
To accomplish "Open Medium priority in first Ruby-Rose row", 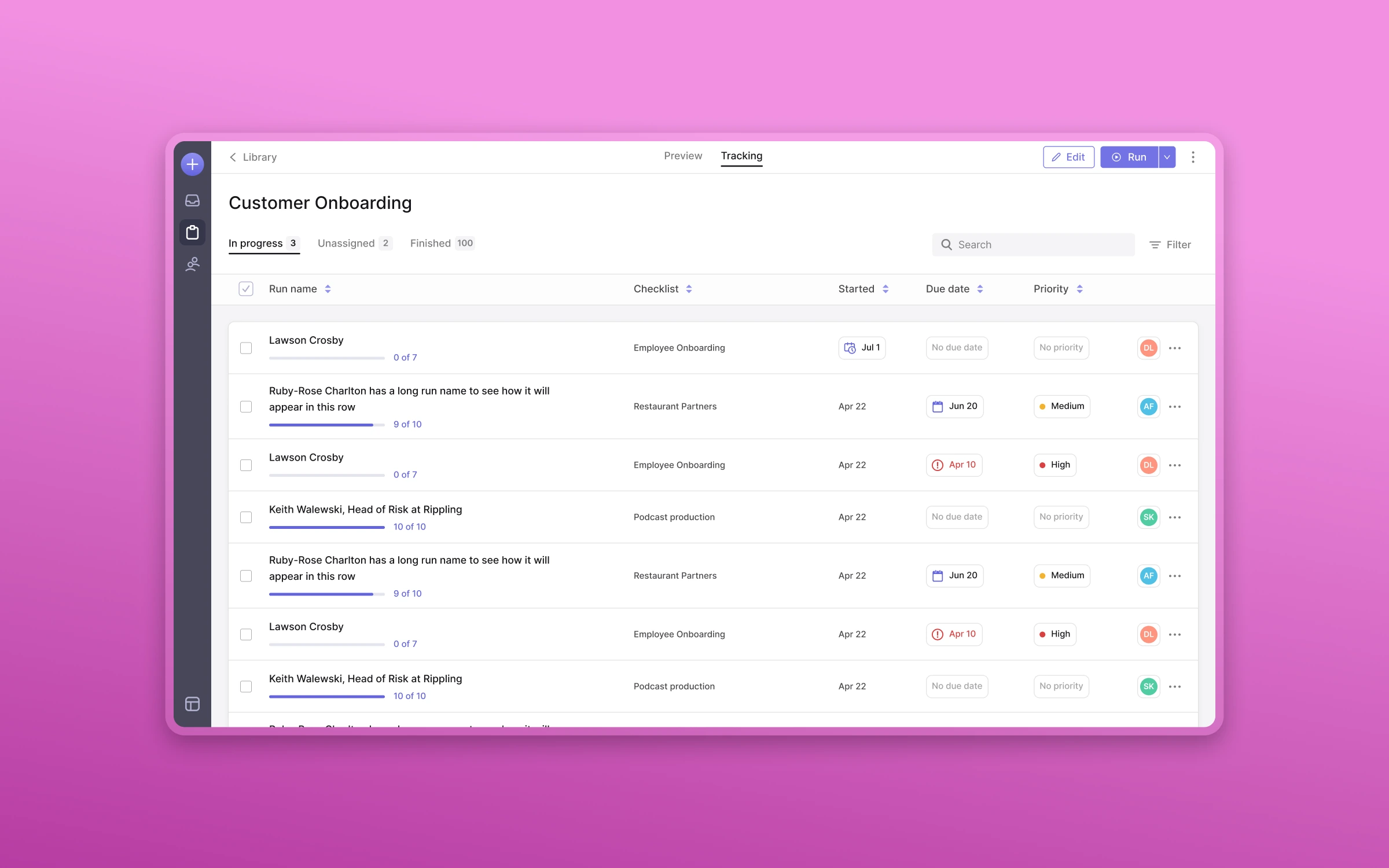I will click(1061, 406).
